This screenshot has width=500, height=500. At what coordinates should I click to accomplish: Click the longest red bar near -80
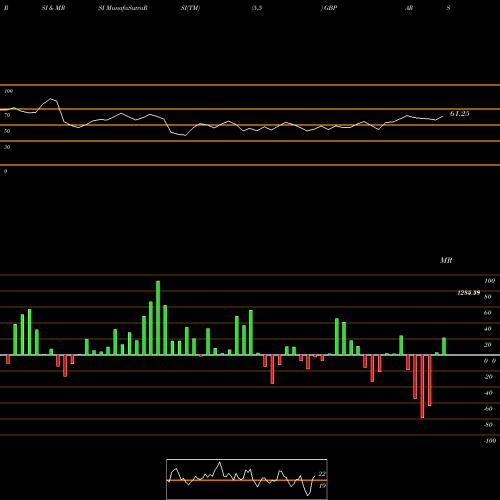[x=422, y=386]
